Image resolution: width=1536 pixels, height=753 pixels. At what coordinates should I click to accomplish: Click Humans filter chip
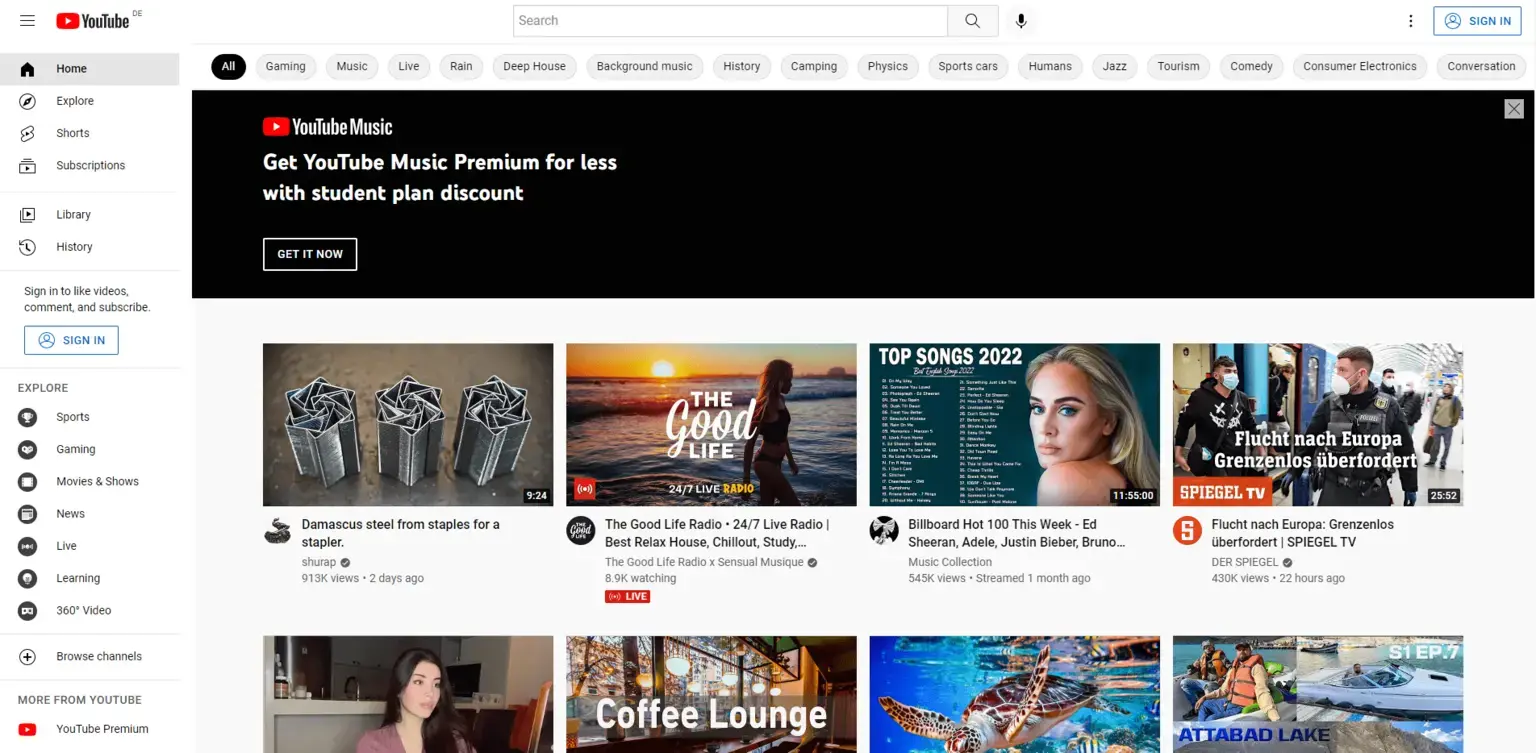[1050, 66]
